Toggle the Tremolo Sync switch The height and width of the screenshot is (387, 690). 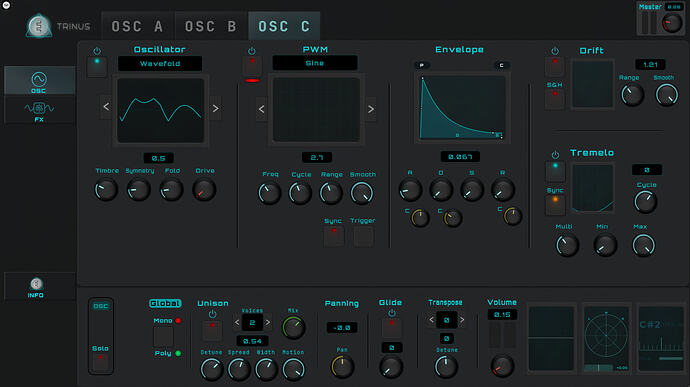click(x=555, y=205)
